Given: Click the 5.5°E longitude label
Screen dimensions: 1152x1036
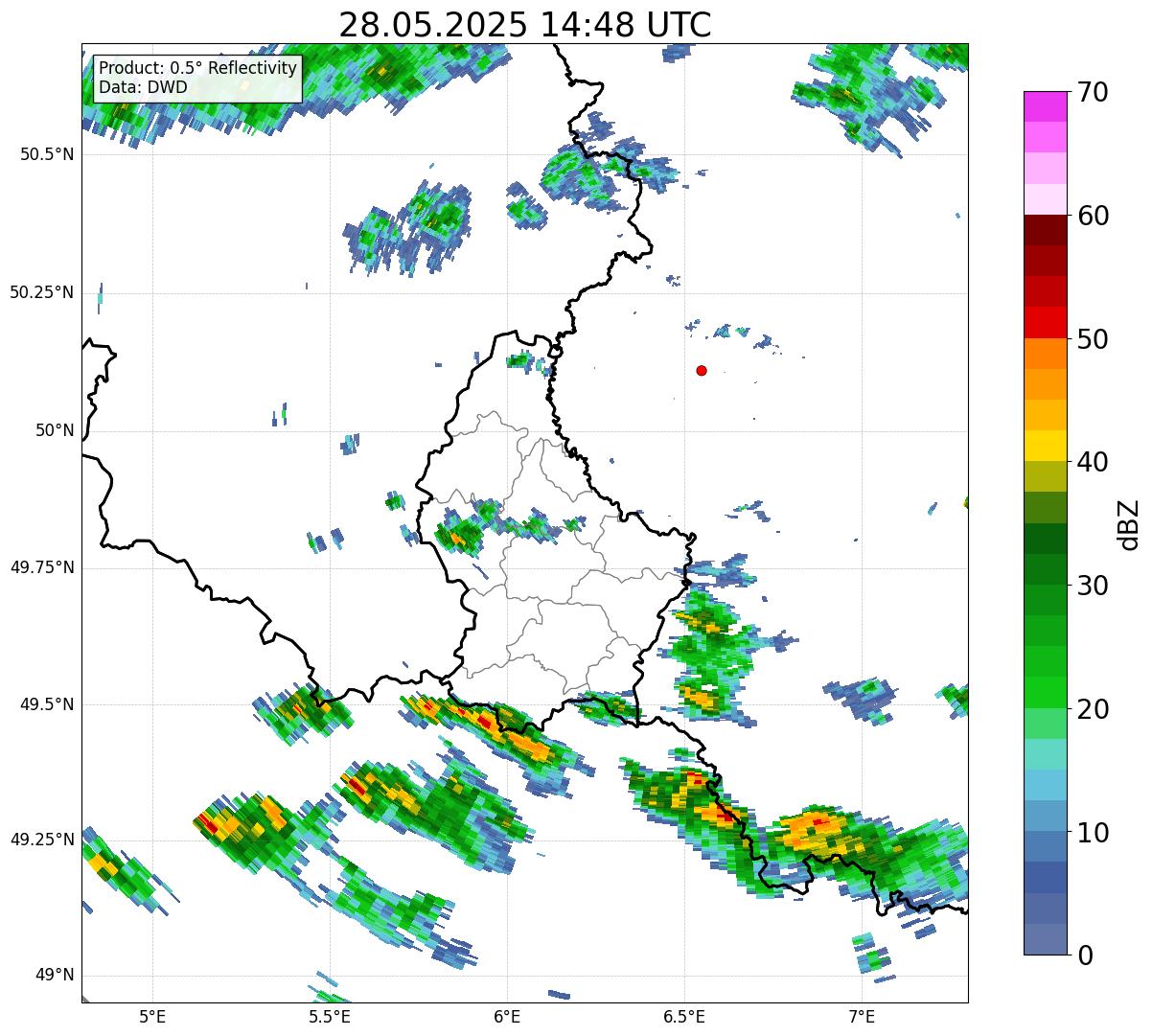Looking at the screenshot, I should 330,1016.
